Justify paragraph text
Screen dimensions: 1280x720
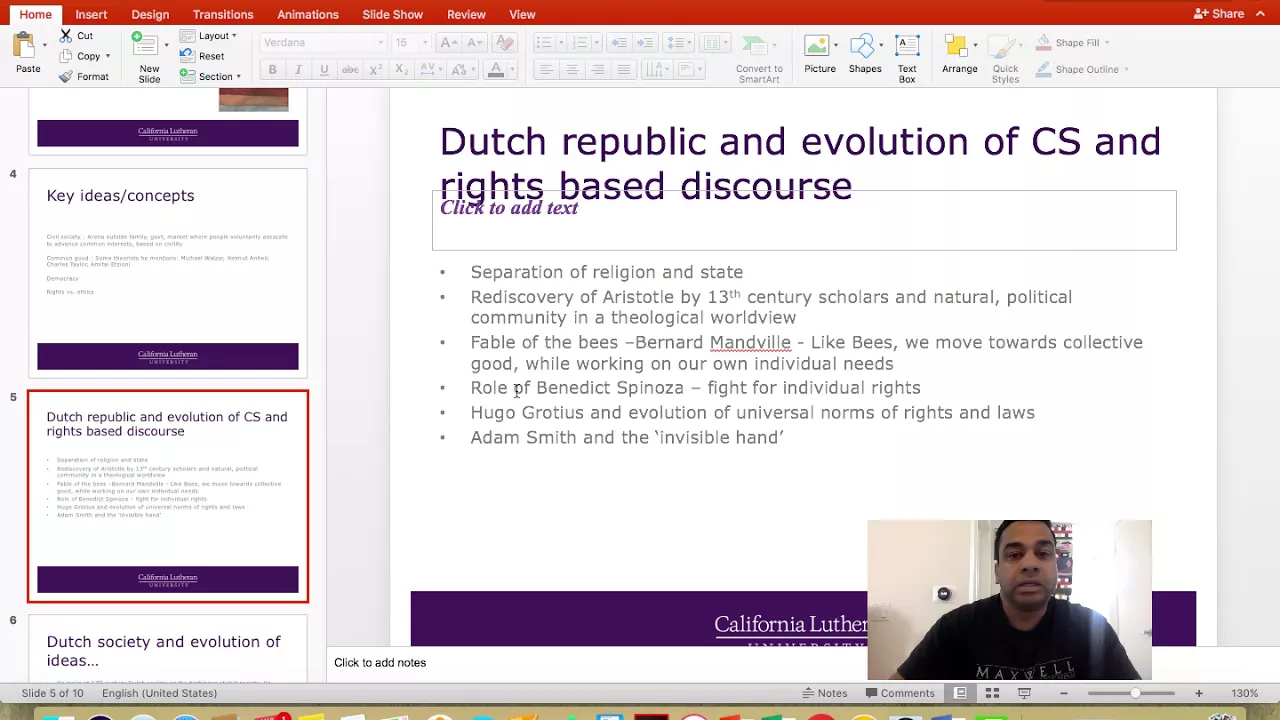pos(623,70)
